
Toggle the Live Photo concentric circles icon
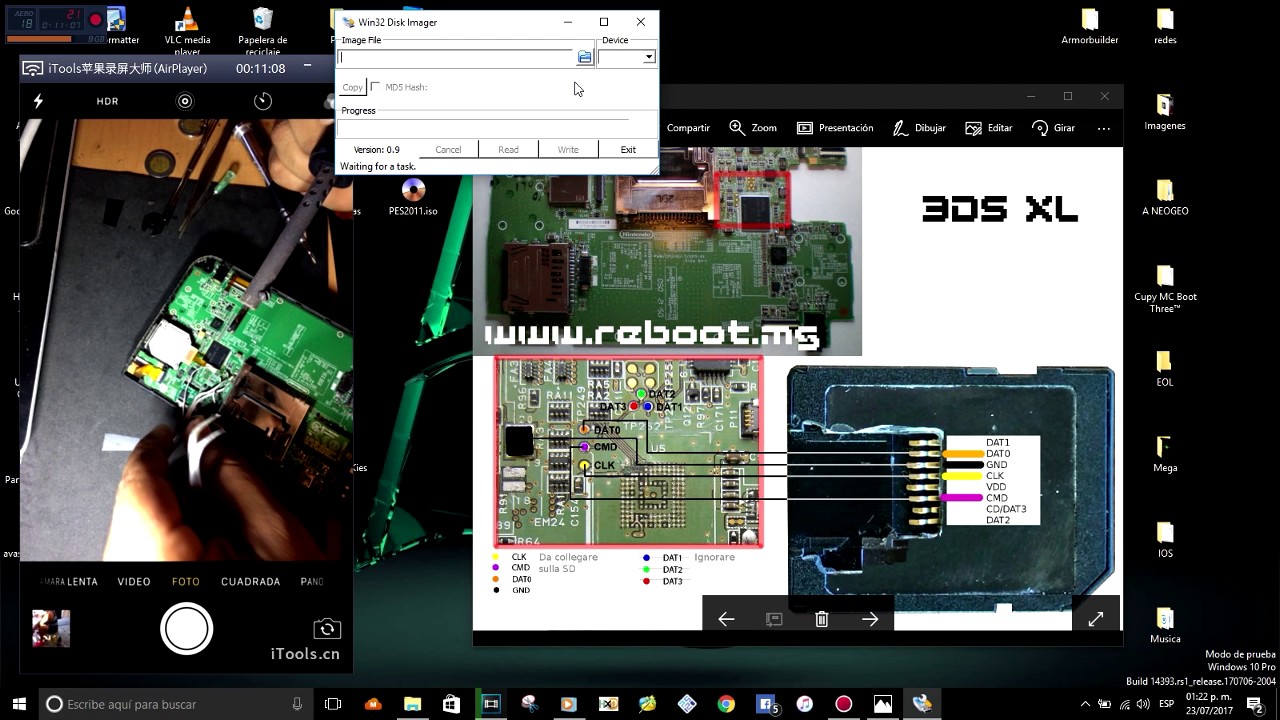click(185, 101)
